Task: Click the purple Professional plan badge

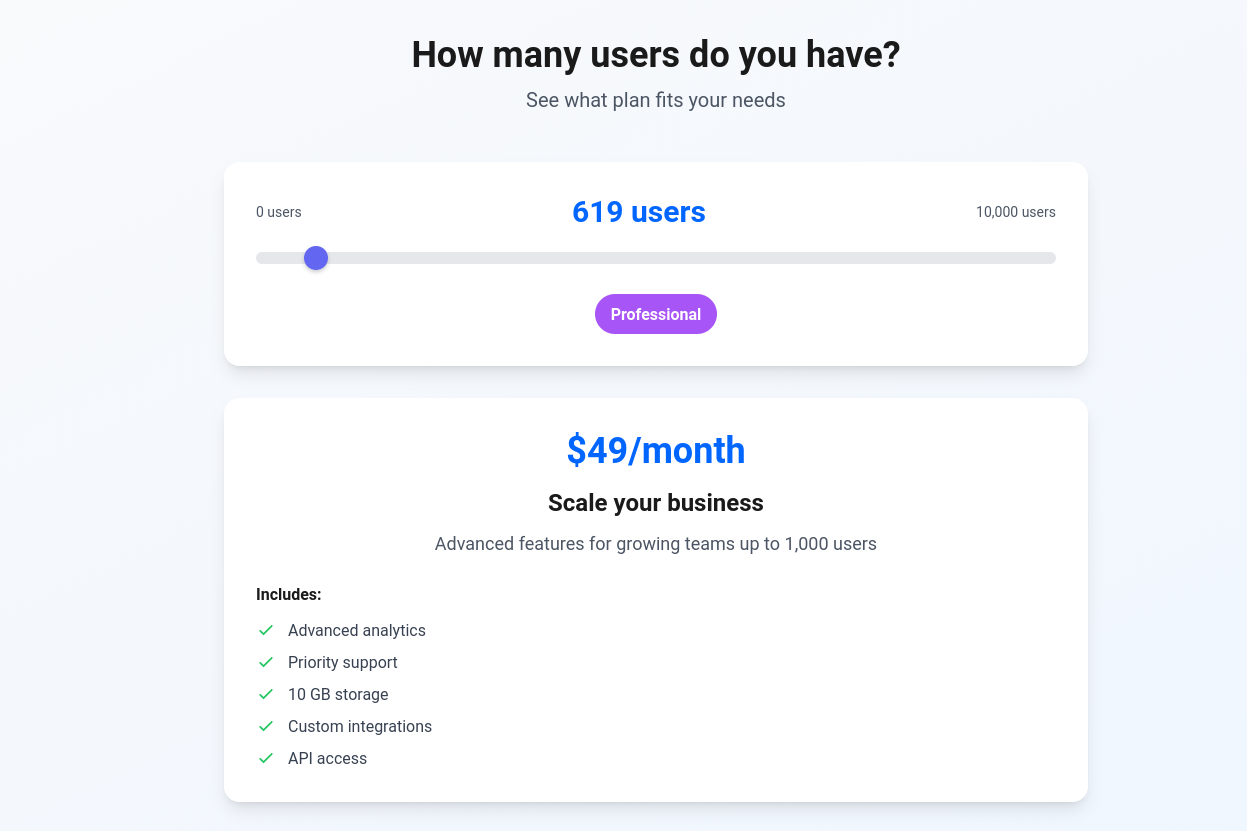Action: [x=655, y=313]
